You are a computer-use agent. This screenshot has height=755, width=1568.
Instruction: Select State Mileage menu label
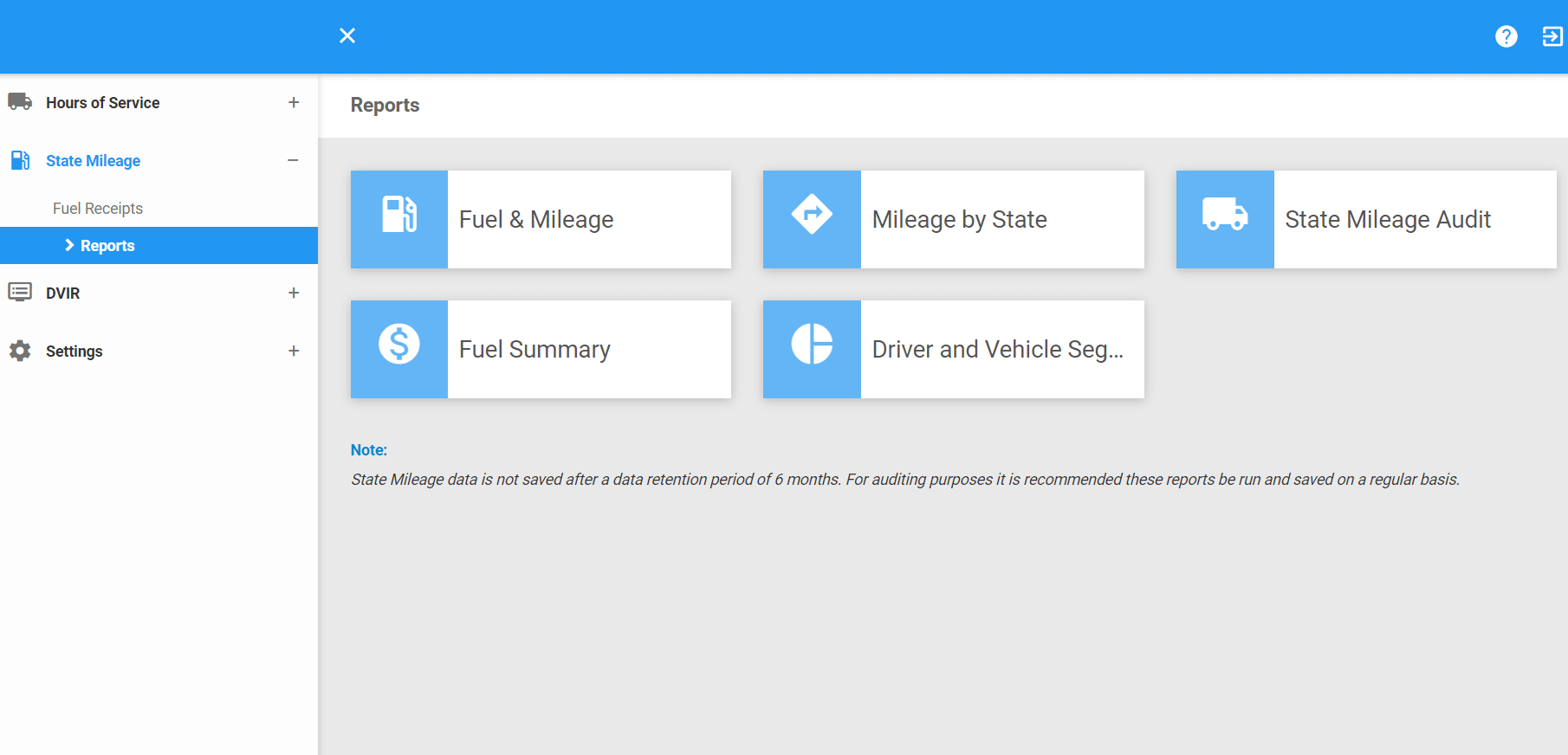pyautogui.click(x=93, y=161)
